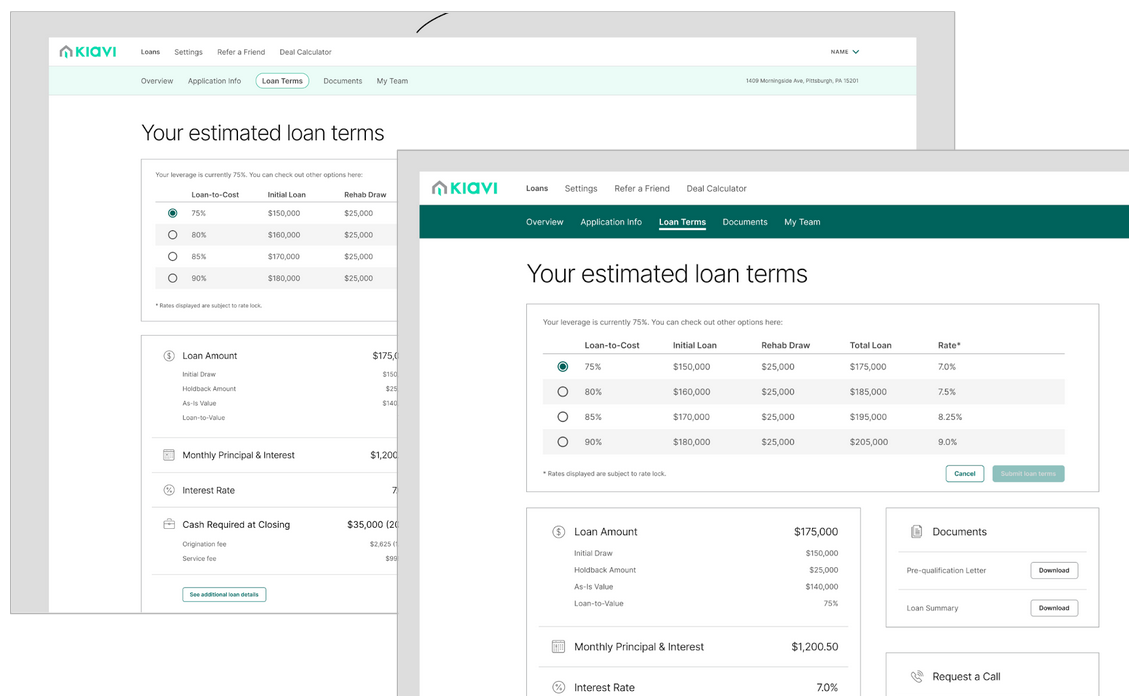Select the 75% loan-to-cost radio in front window
1129x696 pixels.
pos(562,366)
